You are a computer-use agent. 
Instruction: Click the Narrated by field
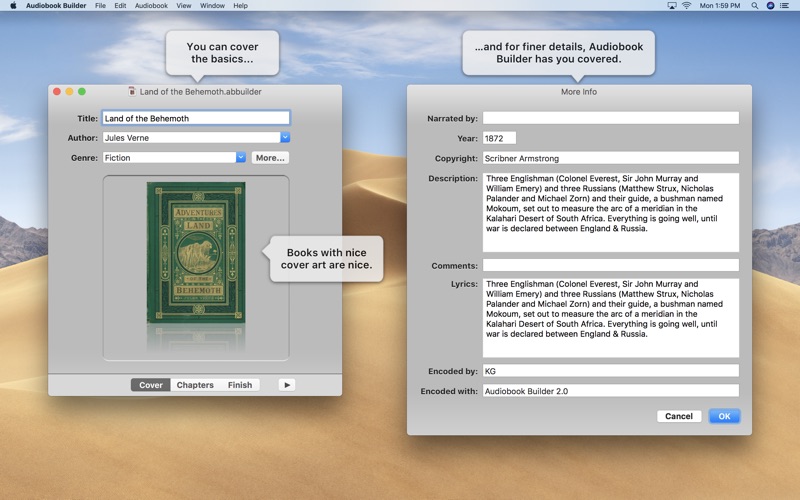coord(611,118)
